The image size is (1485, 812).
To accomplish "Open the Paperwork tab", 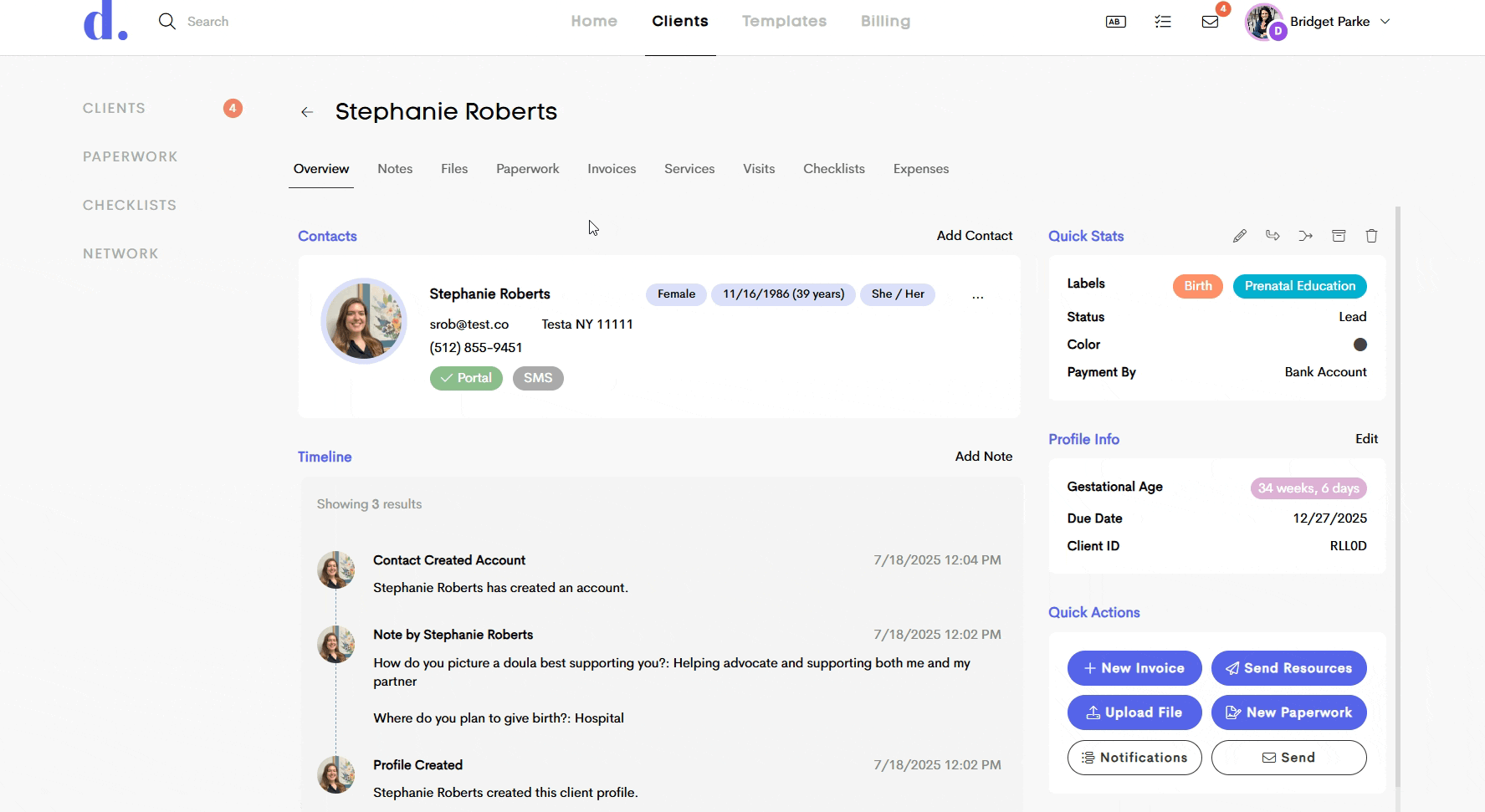I will [x=528, y=169].
